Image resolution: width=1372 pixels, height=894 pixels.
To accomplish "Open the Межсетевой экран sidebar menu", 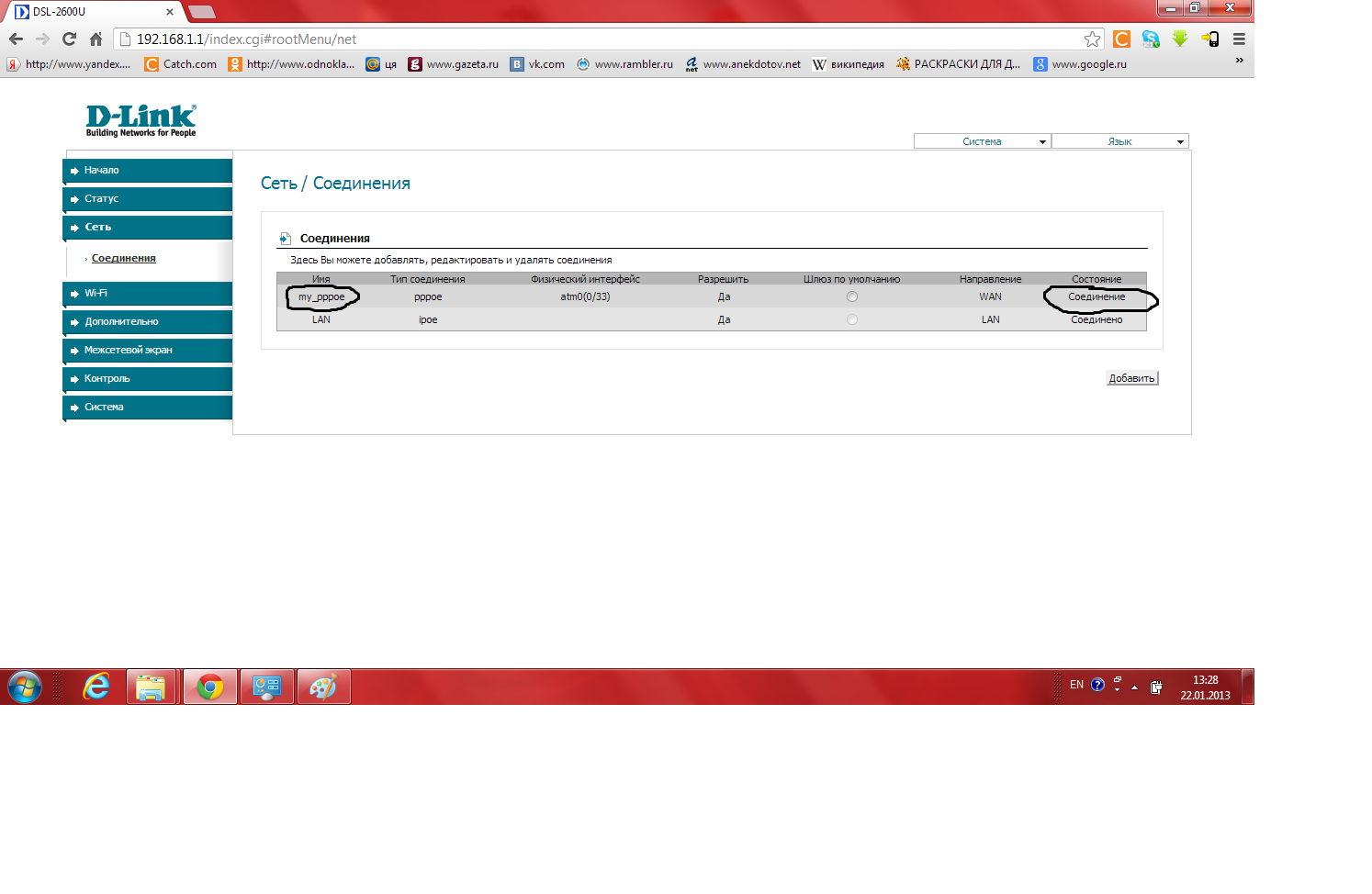I will click(x=148, y=350).
